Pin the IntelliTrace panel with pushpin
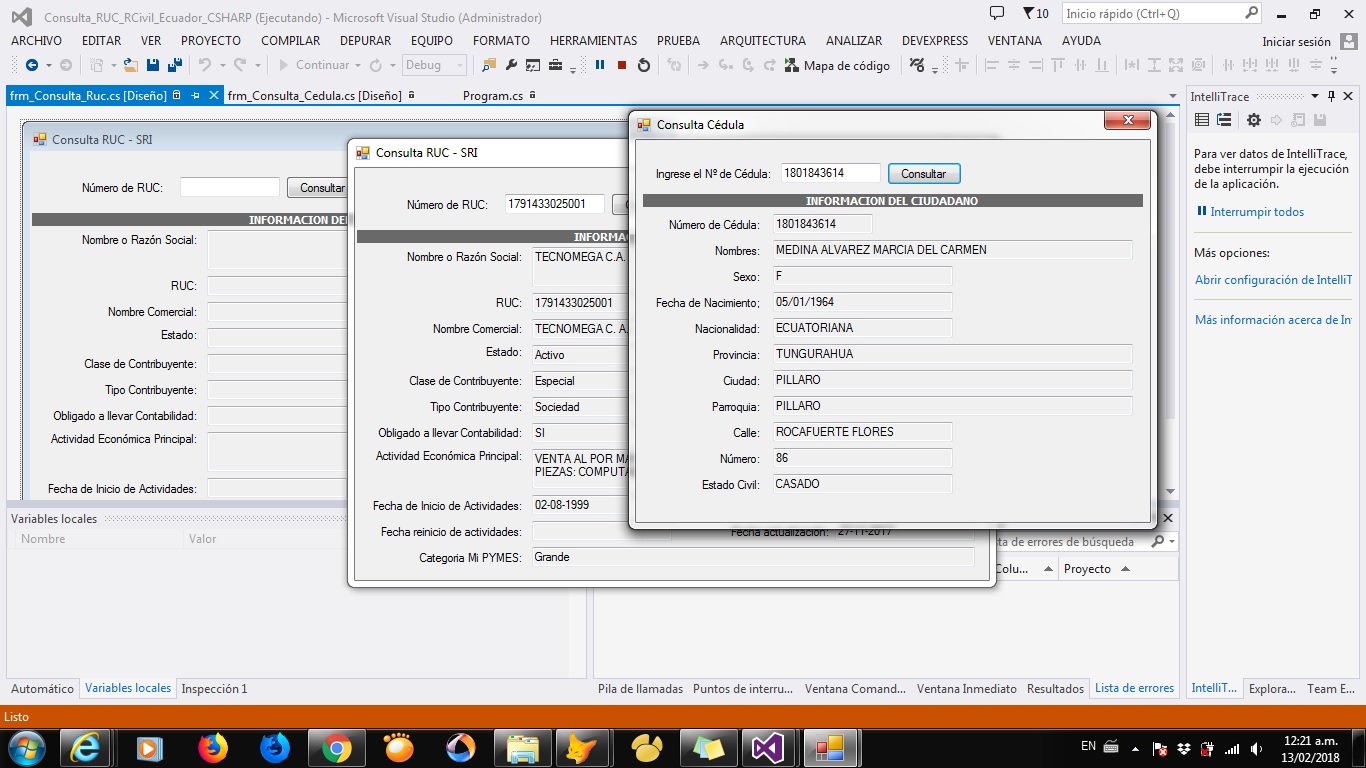The image size is (1366, 768). tap(1331, 96)
